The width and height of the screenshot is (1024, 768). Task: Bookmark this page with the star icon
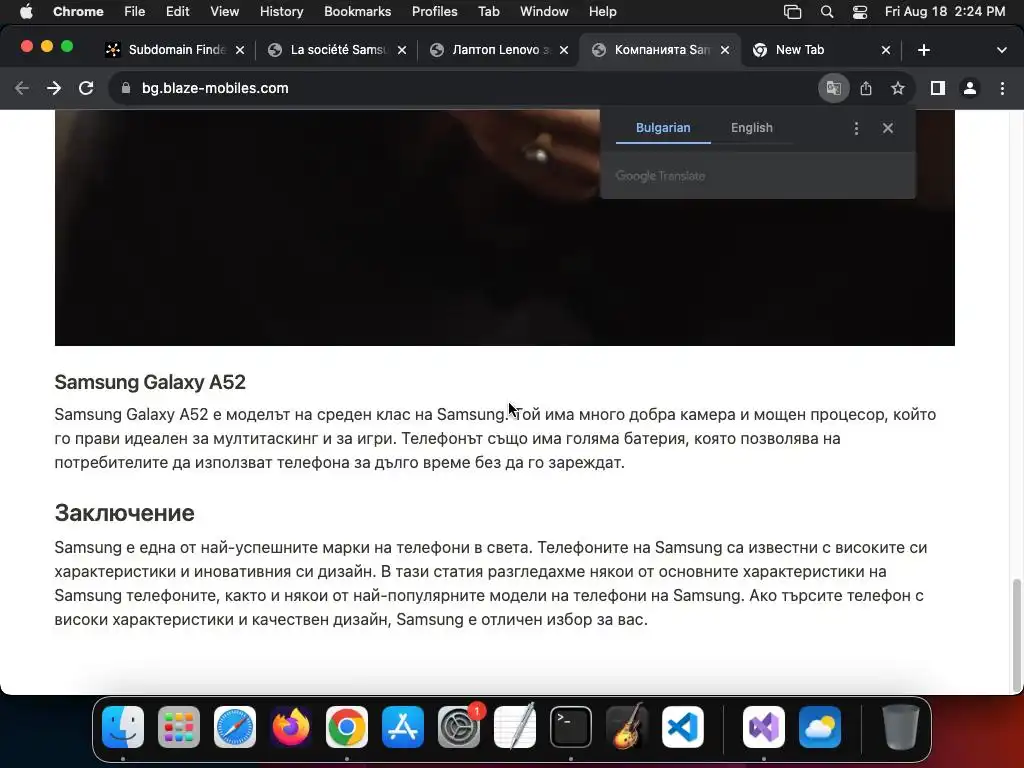898,88
